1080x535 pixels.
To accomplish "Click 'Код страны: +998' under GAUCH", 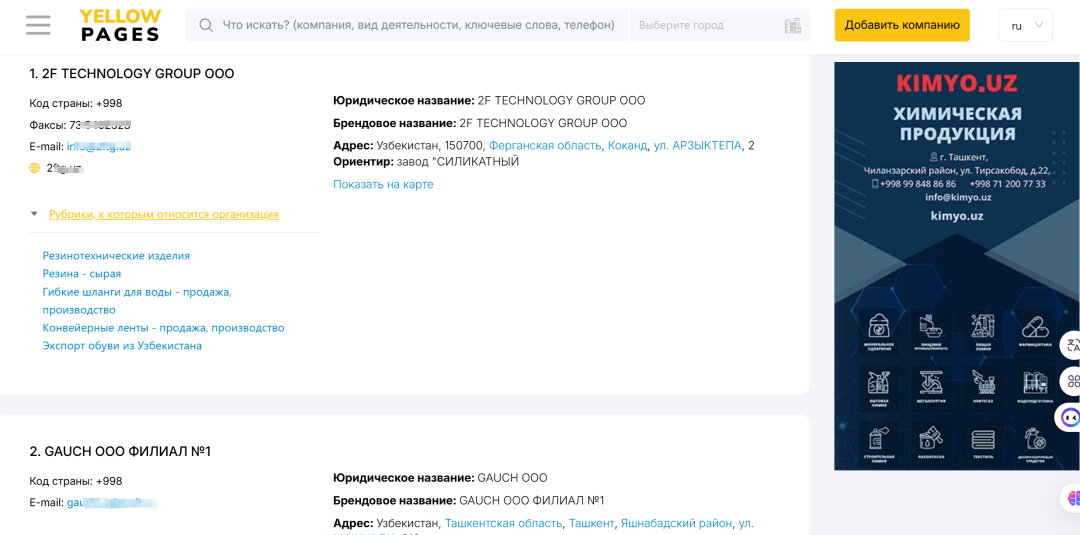I will point(76,481).
